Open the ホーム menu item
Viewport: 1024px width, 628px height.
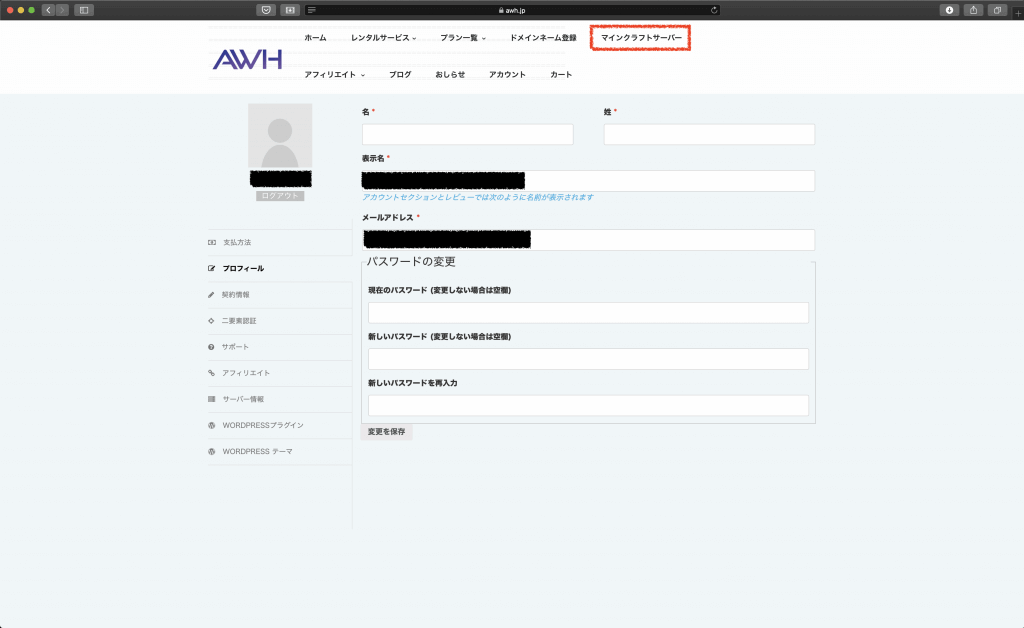(x=315, y=38)
